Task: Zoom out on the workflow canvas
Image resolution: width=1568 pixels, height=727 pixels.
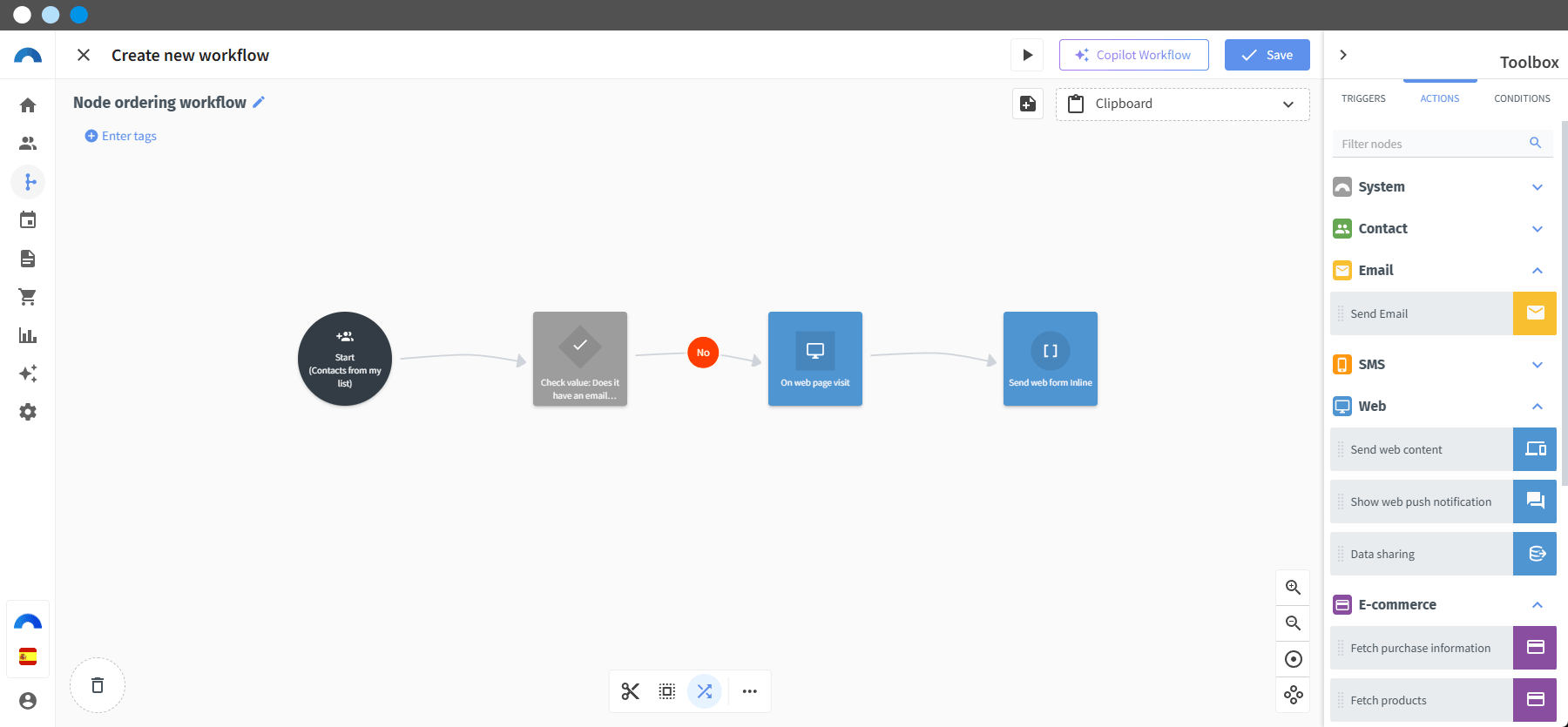Action: click(x=1294, y=623)
